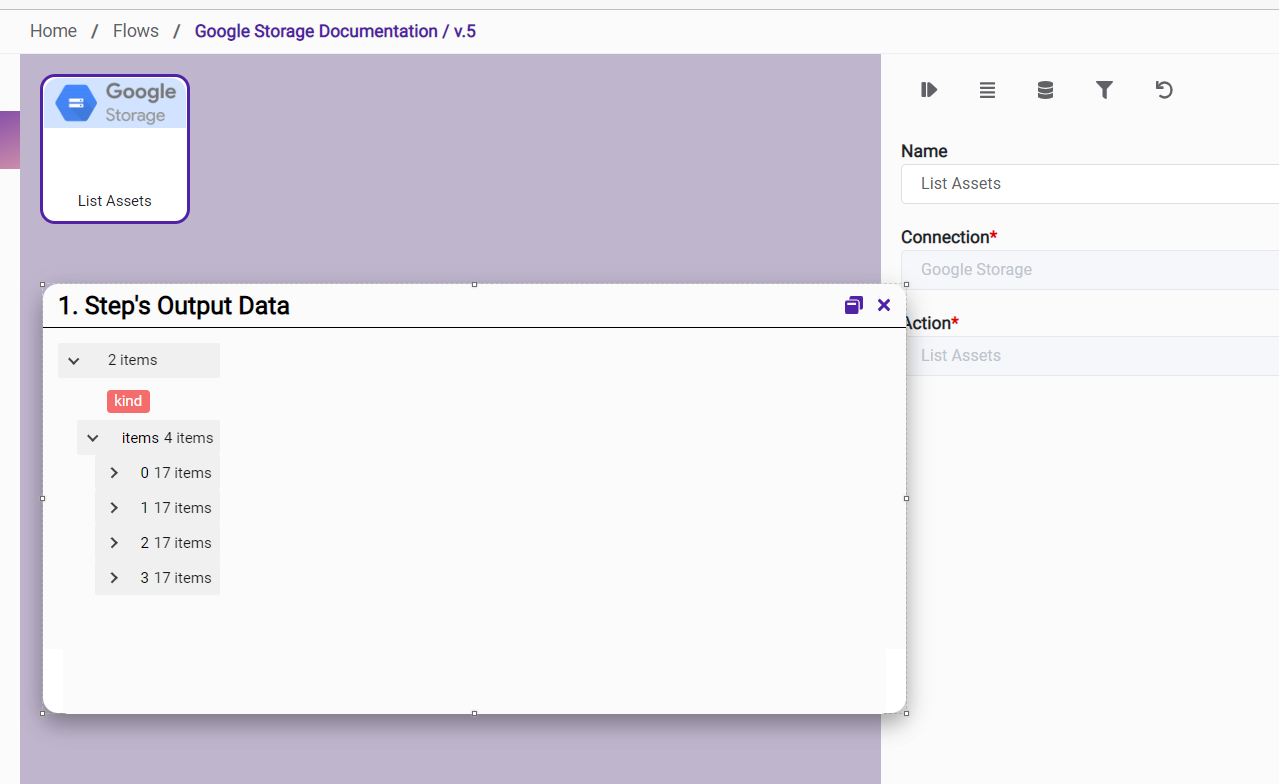Click the run step play icon
This screenshot has height=784, width=1279.
point(929,90)
